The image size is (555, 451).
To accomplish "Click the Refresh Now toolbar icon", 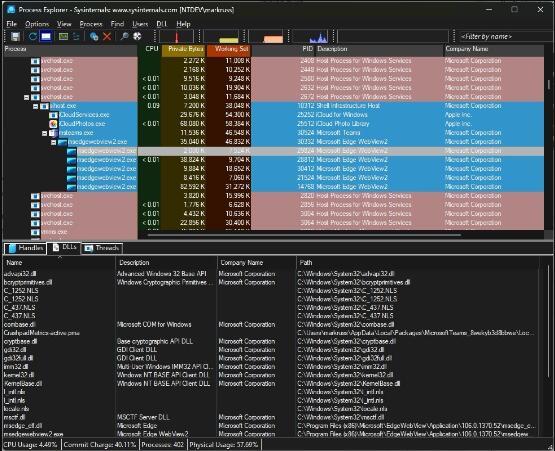I will click(x=33, y=36).
